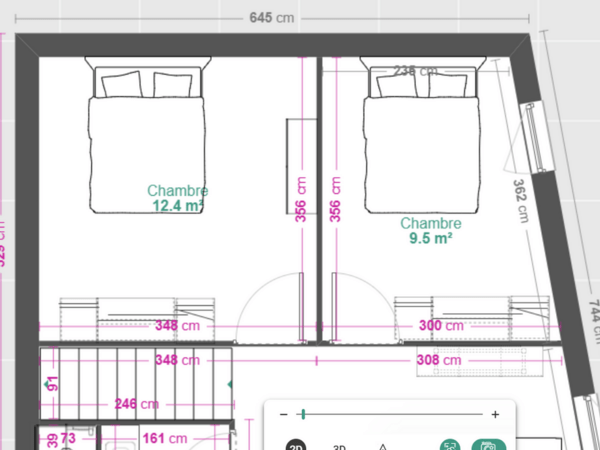Click the Chambre 9.5 m² room label
This screenshot has width=600, height=450.
pyautogui.click(x=431, y=231)
